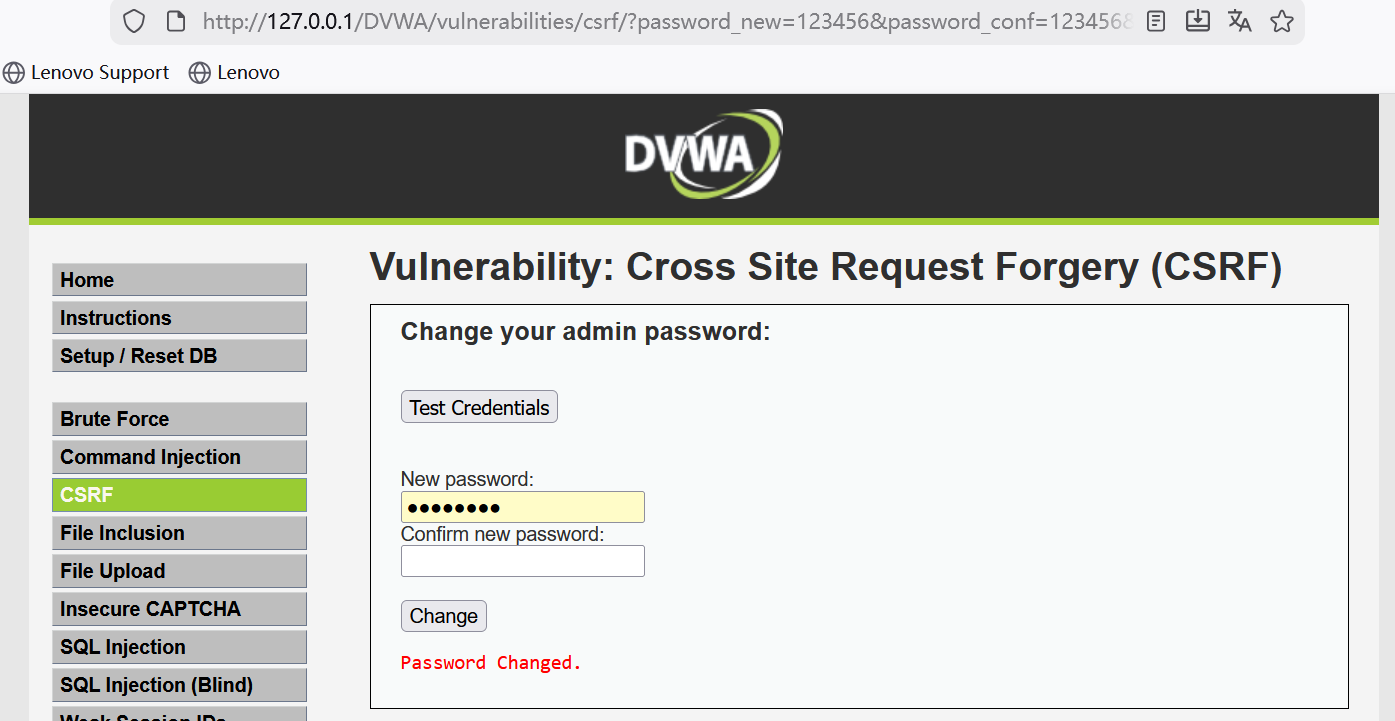Open Setup / Reset DB page
Viewport: 1395px width, 721px height.
click(179, 356)
